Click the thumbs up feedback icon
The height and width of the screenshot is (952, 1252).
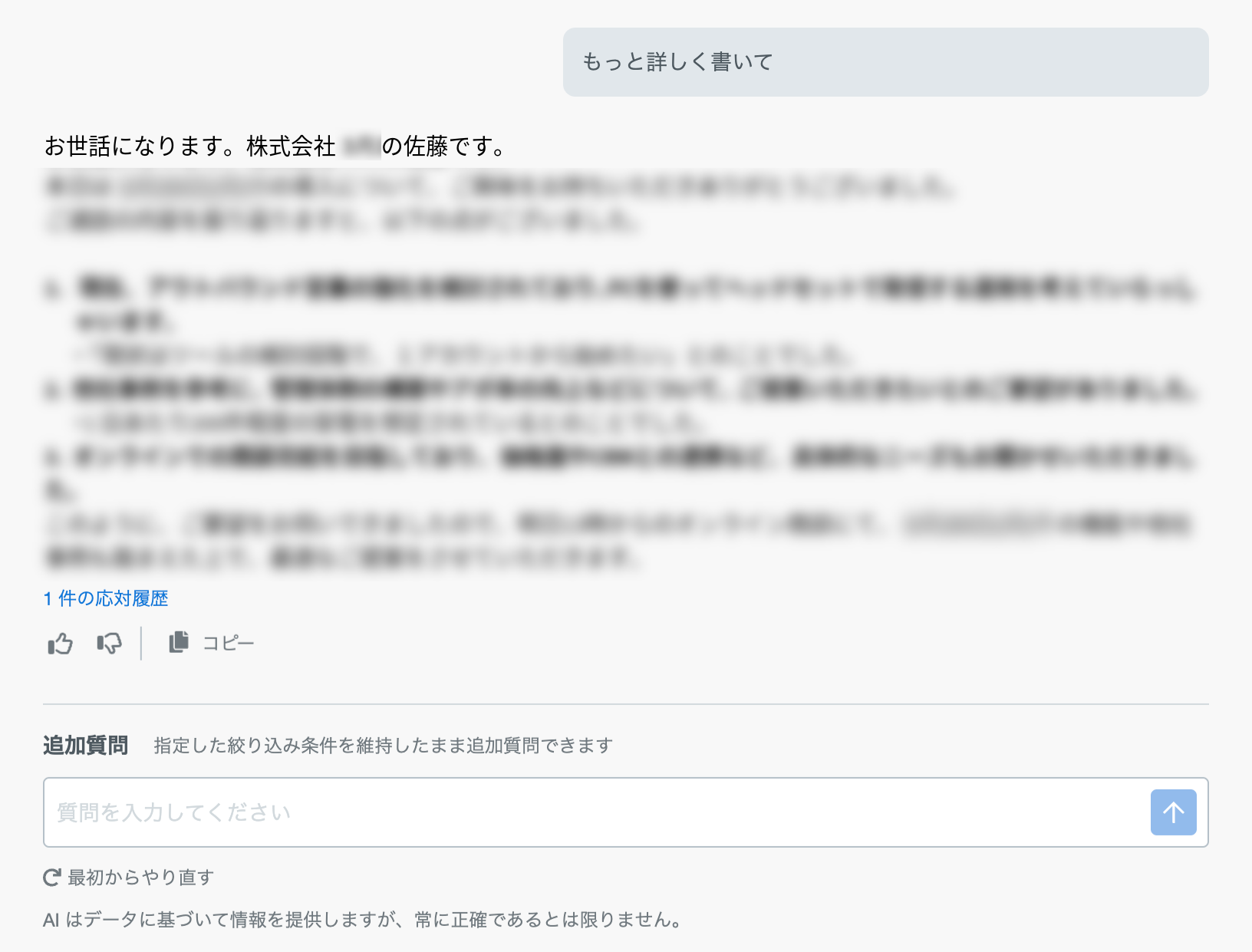(x=61, y=643)
